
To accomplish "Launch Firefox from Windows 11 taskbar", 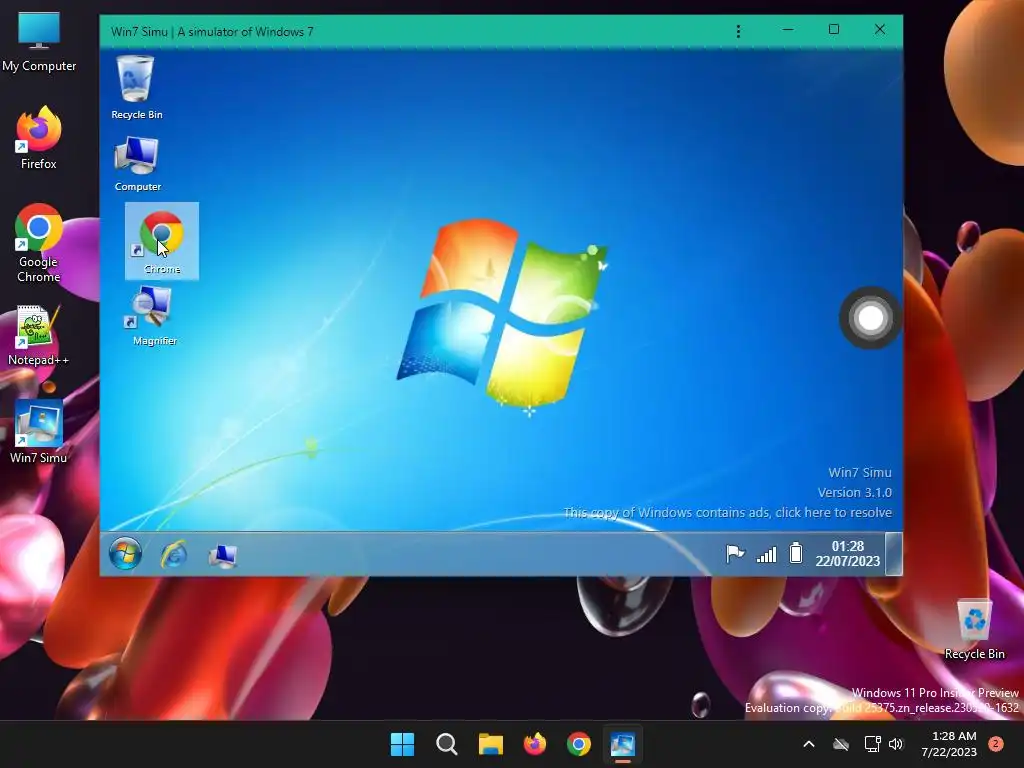I will pyautogui.click(x=535, y=744).
